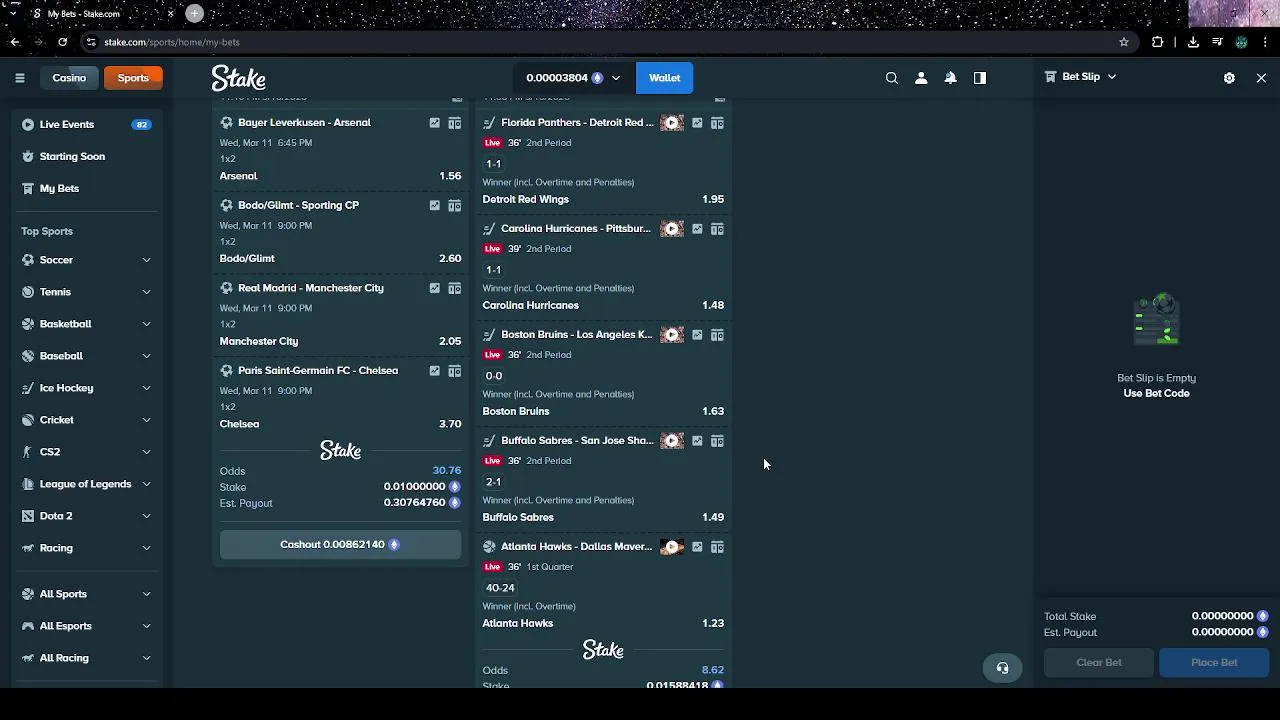
Task: Switch to the Sports tab
Action: click(133, 78)
